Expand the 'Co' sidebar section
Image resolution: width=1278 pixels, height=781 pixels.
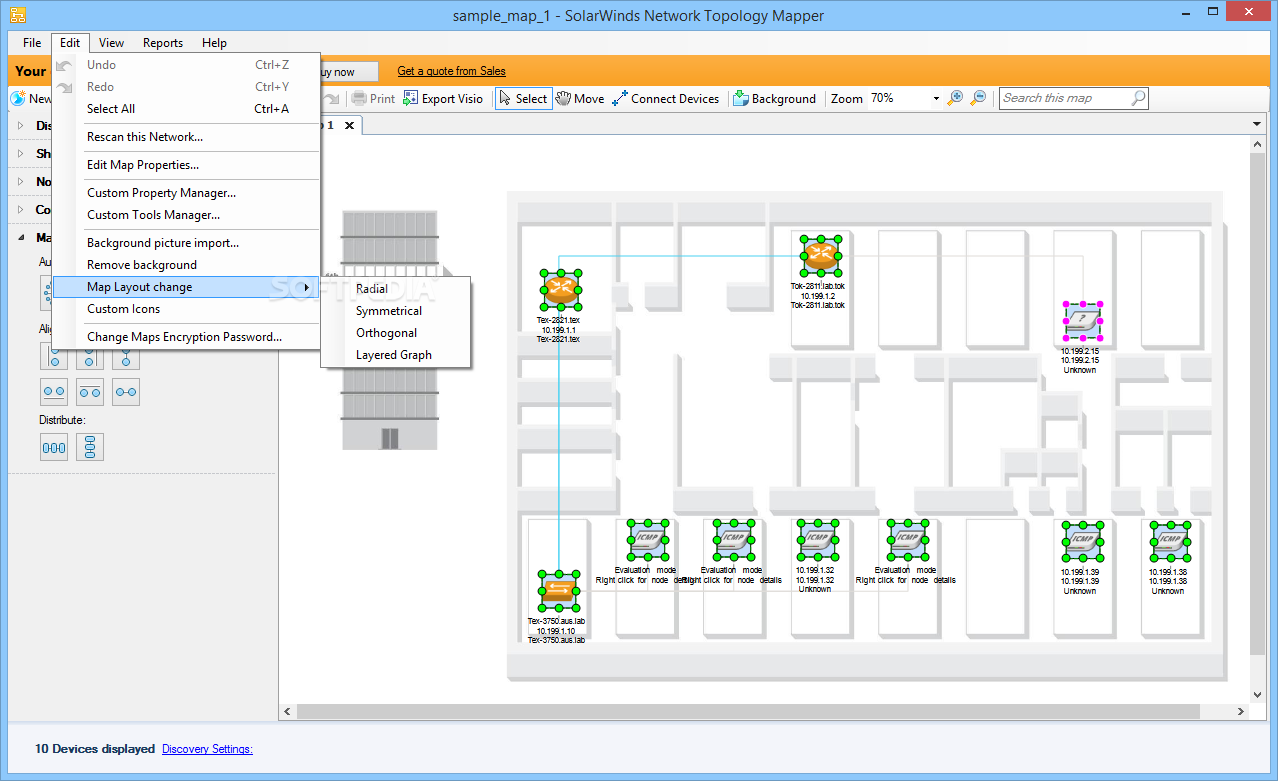[22, 210]
